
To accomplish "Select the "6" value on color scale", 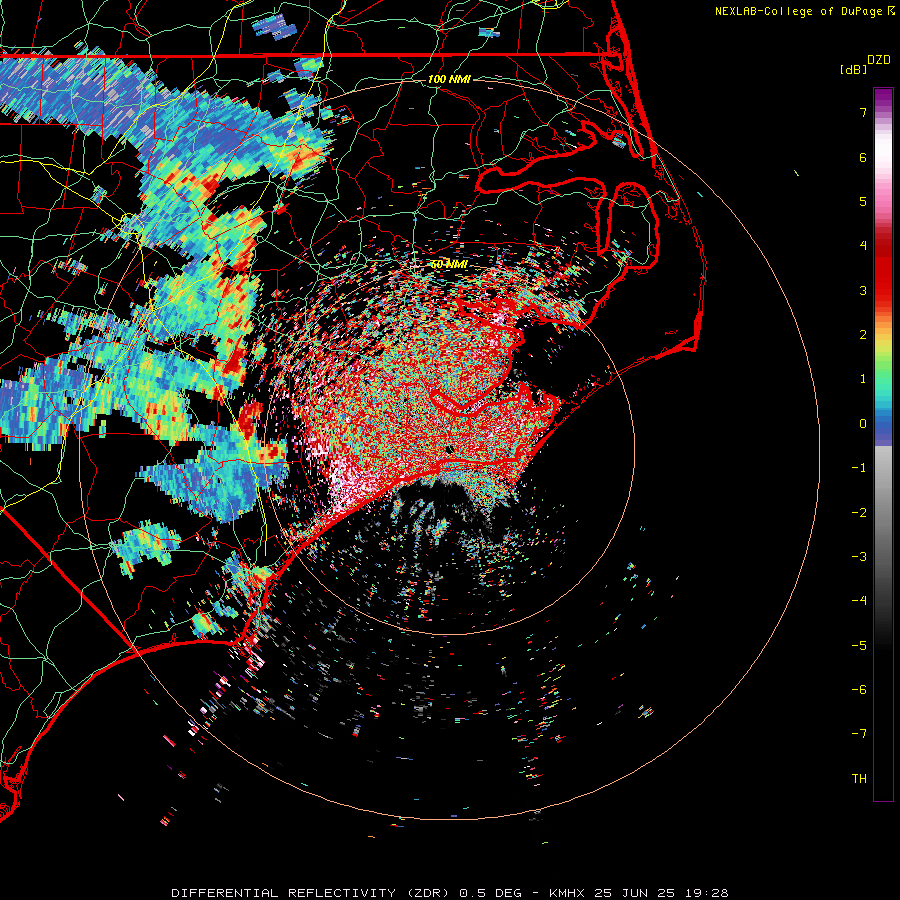I will pyautogui.click(x=863, y=157).
